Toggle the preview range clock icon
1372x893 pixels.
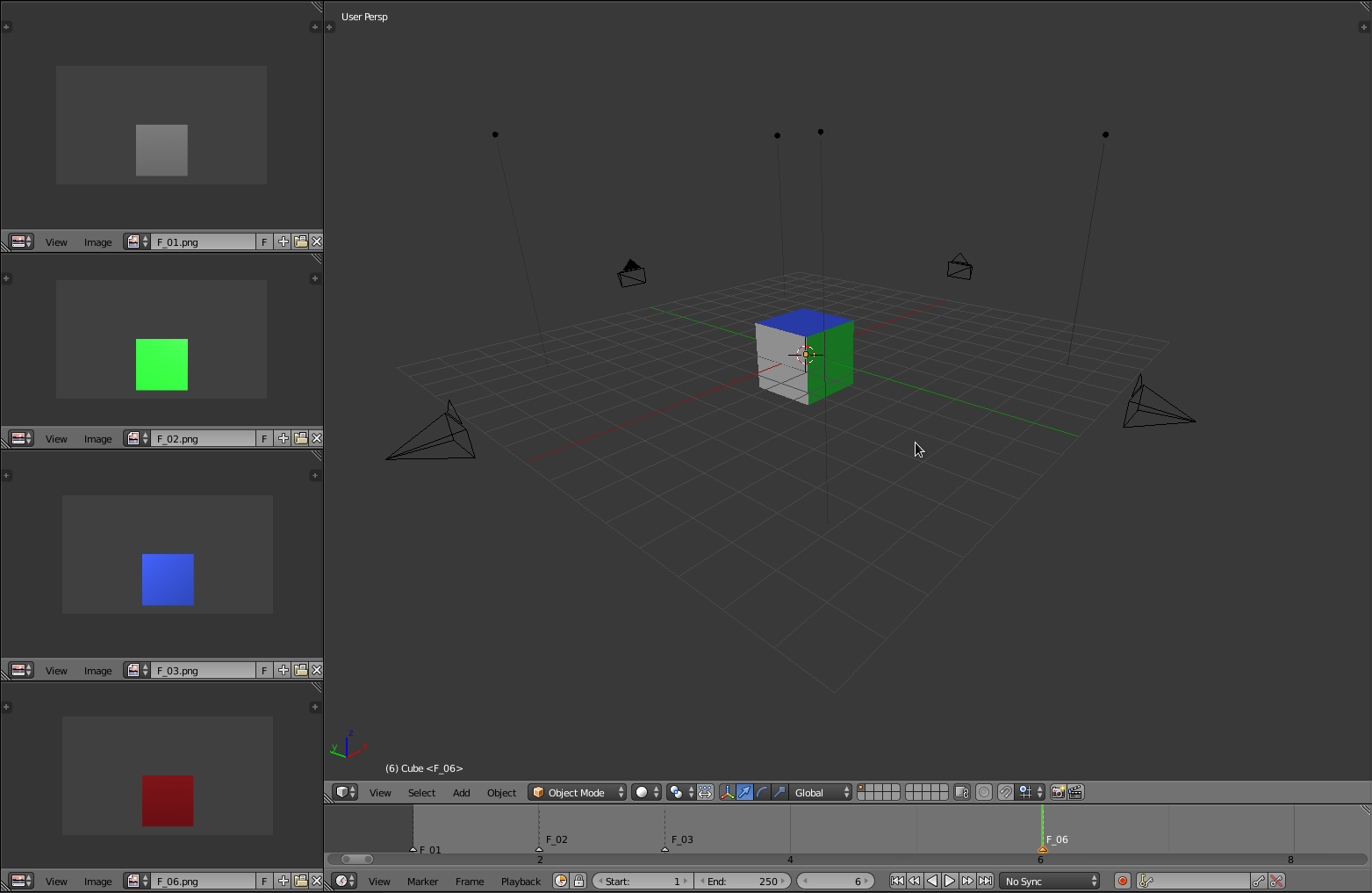[561, 881]
